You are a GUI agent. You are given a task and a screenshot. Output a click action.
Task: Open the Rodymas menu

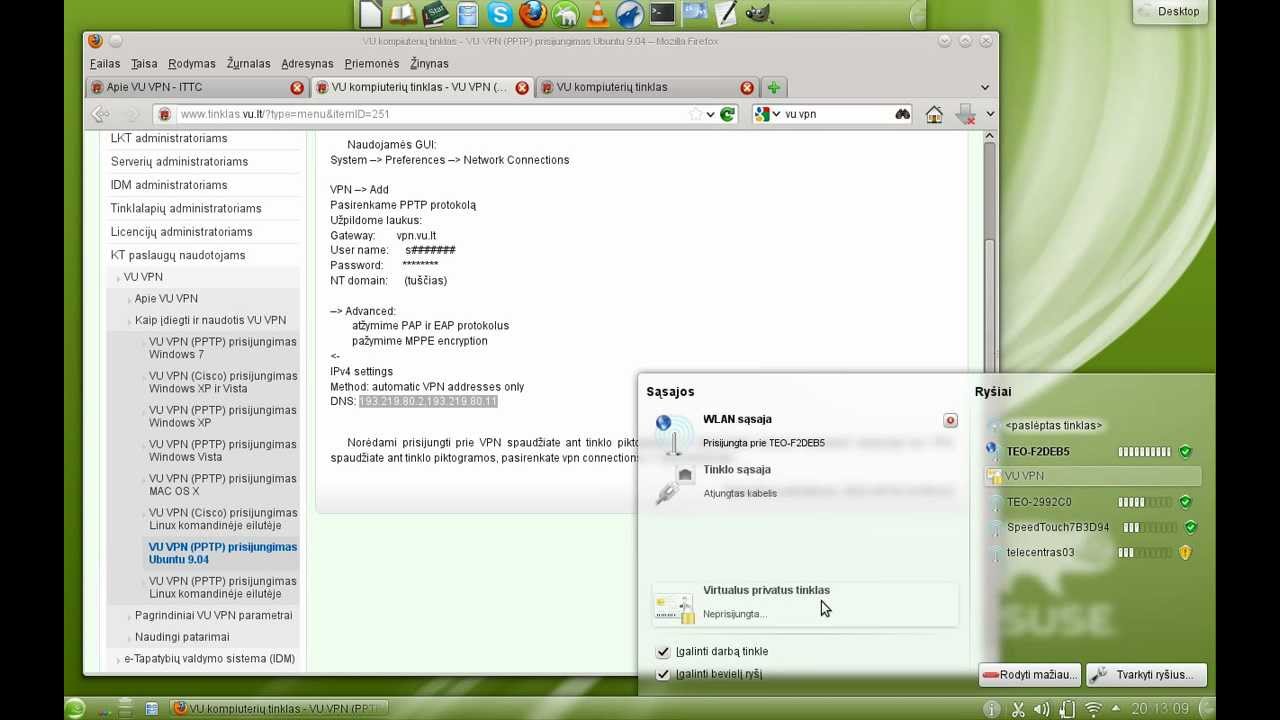tap(192, 63)
